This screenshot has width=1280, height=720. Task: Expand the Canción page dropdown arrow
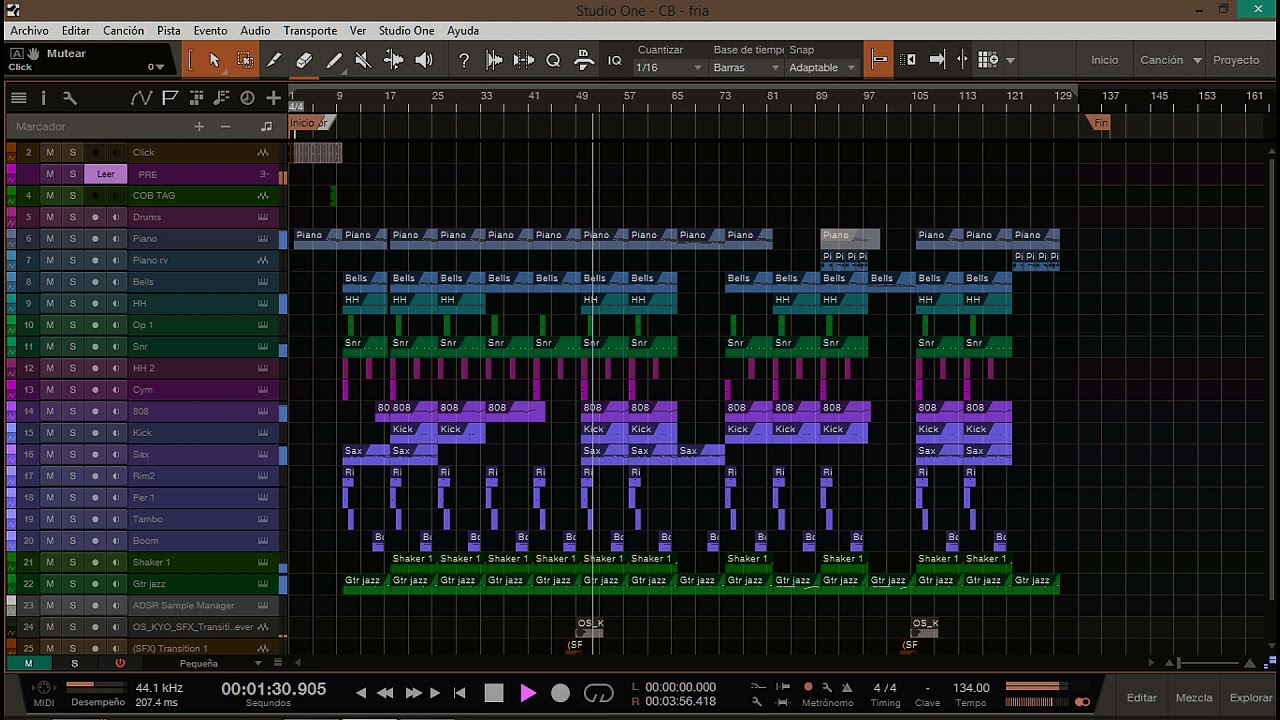1197,60
